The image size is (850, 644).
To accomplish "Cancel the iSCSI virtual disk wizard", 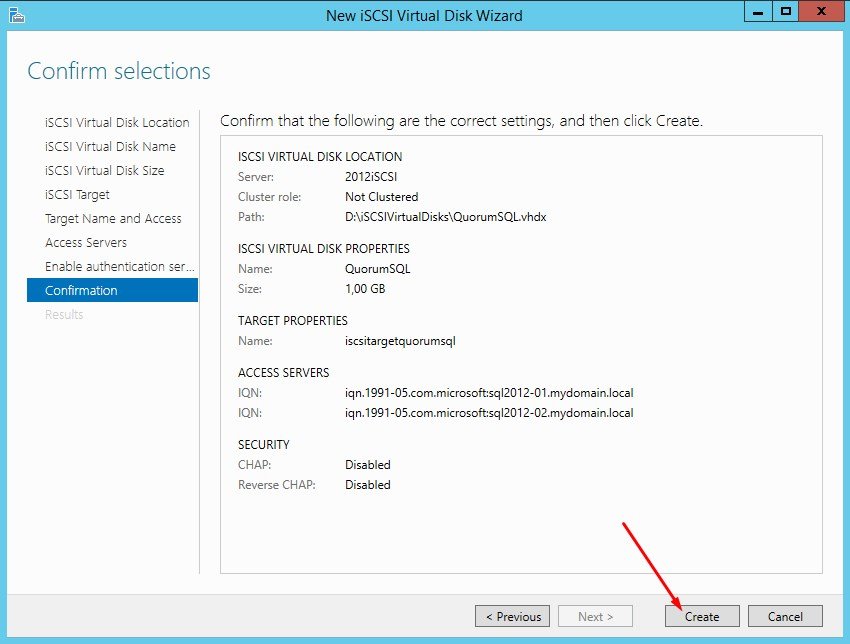I will 785,616.
